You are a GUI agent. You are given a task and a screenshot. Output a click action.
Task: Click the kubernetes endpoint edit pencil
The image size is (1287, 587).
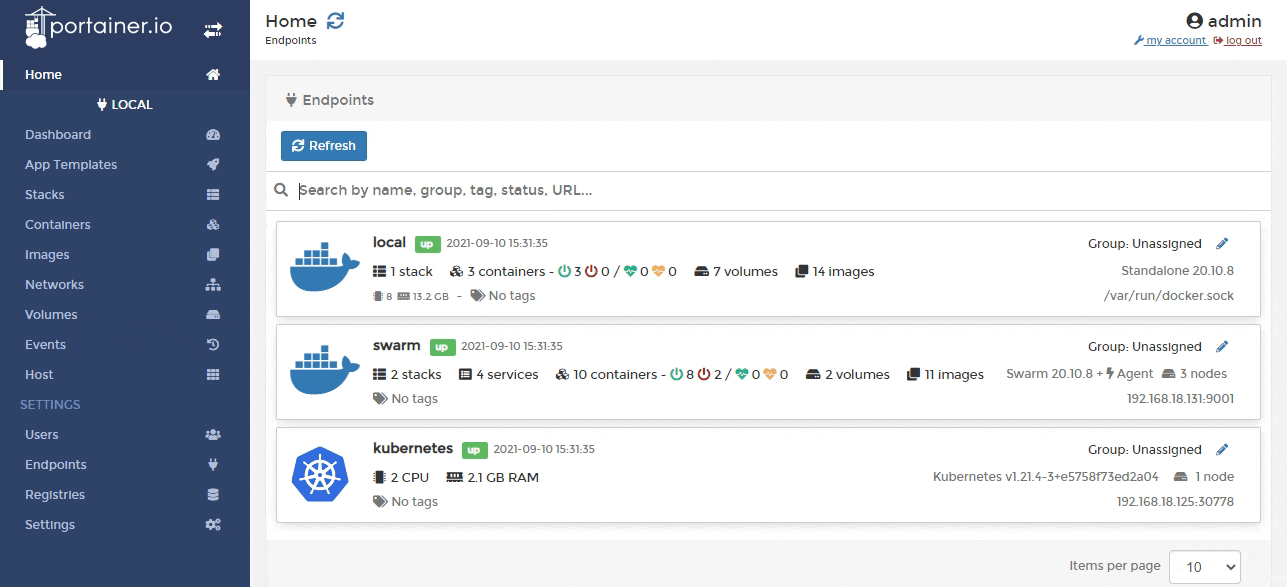point(1222,449)
